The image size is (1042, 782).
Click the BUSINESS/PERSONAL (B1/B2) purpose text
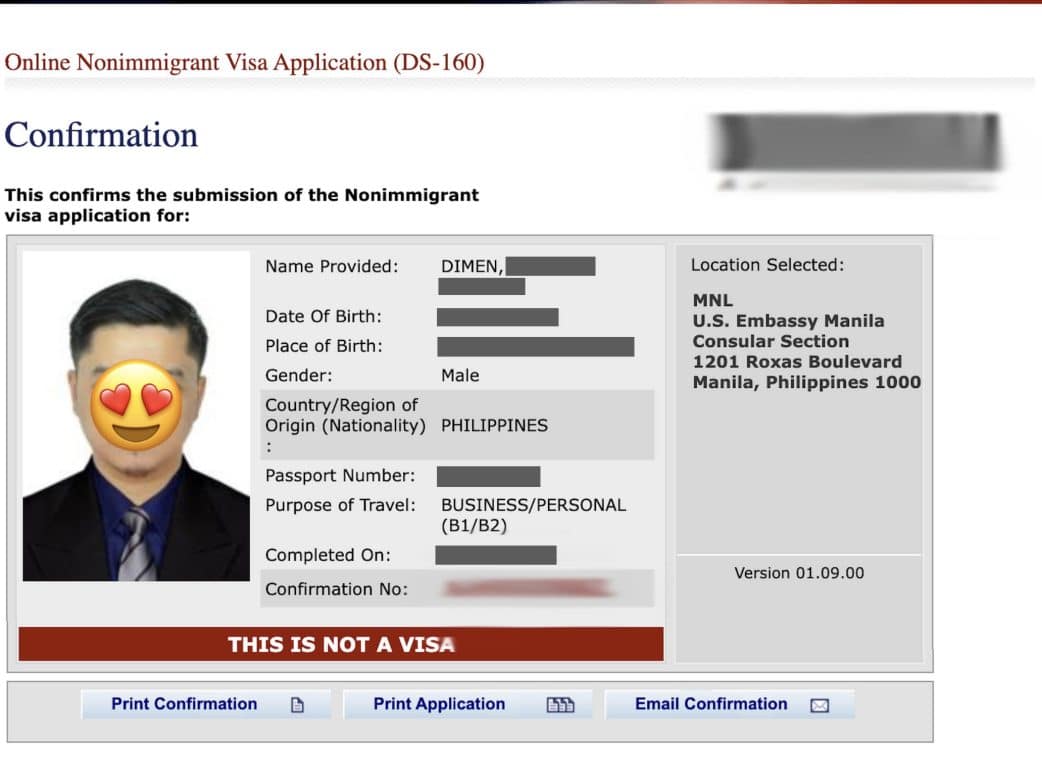click(533, 515)
